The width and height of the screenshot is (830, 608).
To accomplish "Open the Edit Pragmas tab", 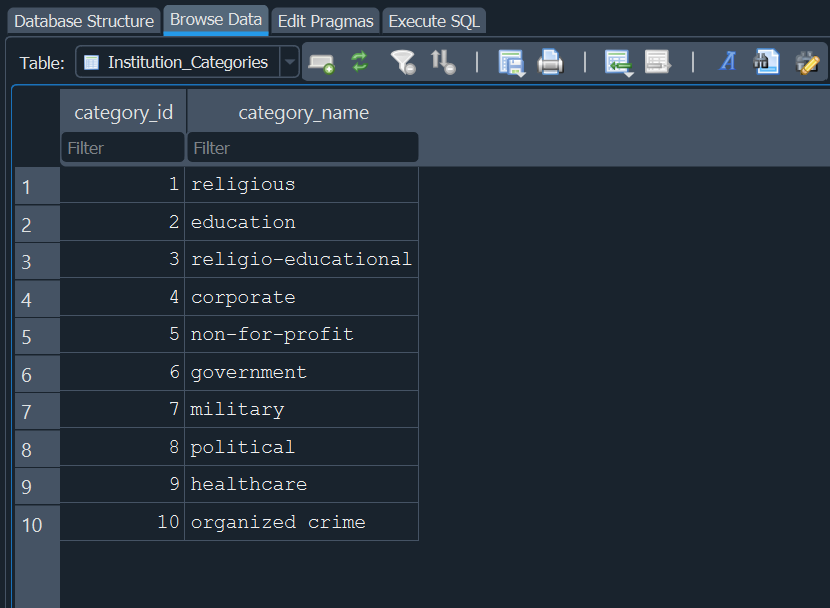I will click(326, 21).
